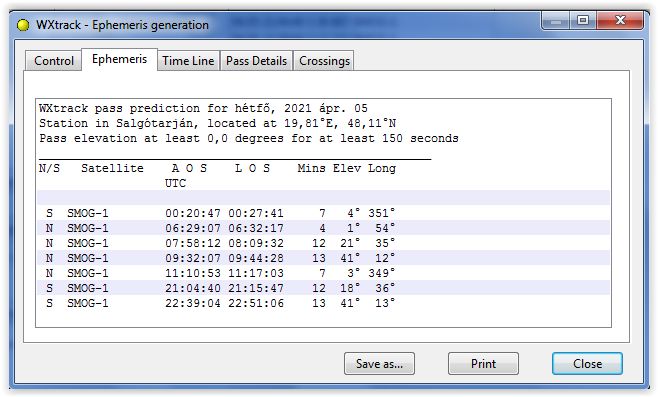
Task: Click the LOS time 09:44:28
Action: coord(256,258)
